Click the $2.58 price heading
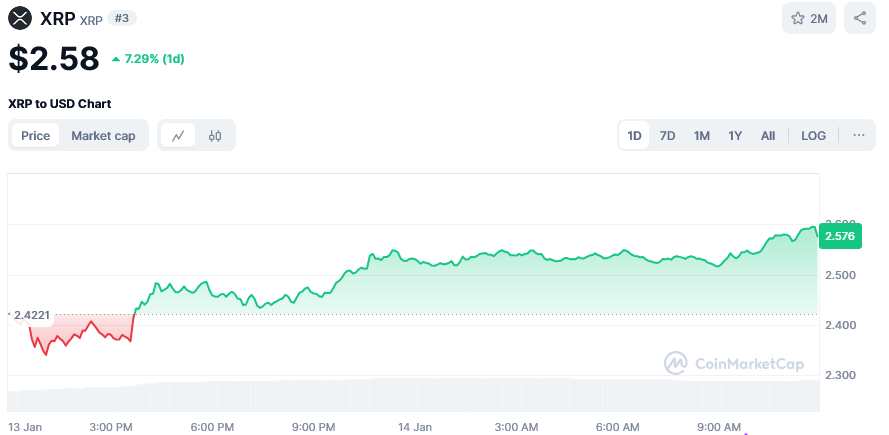 click(x=54, y=58)
